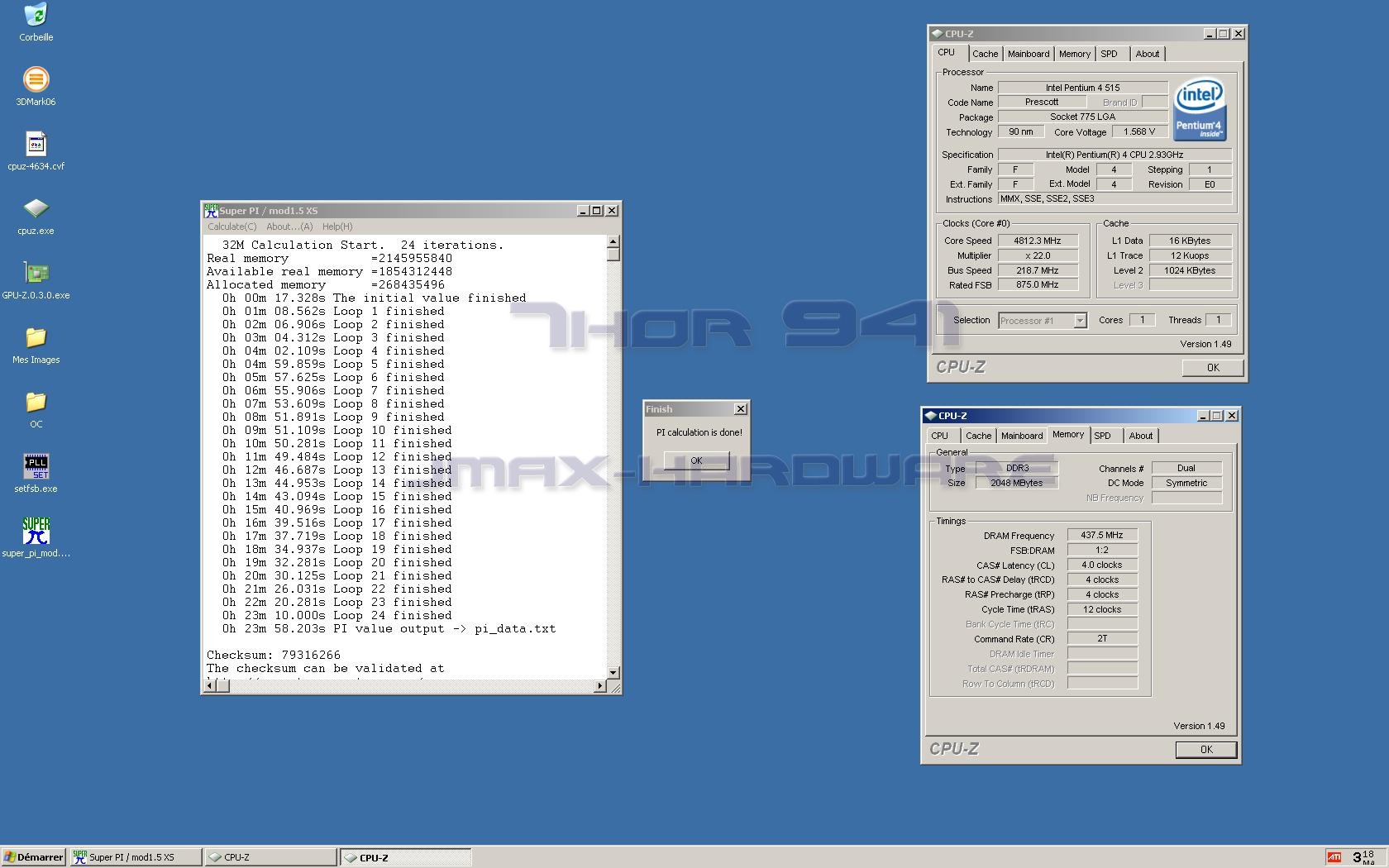This screenshot has height=868, width=1389.
Task: Switch to About tab in upper CPU-Z
Action: pos(1147,54)
